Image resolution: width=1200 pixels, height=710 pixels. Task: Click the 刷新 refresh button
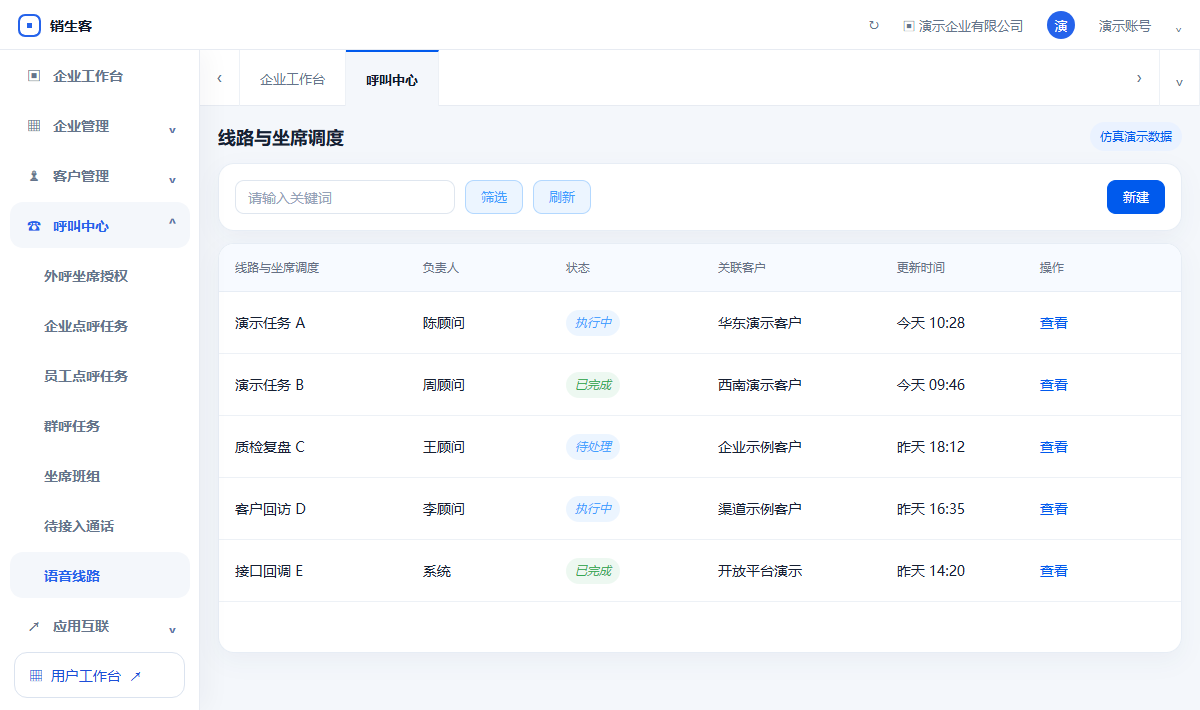coord(562,197)
